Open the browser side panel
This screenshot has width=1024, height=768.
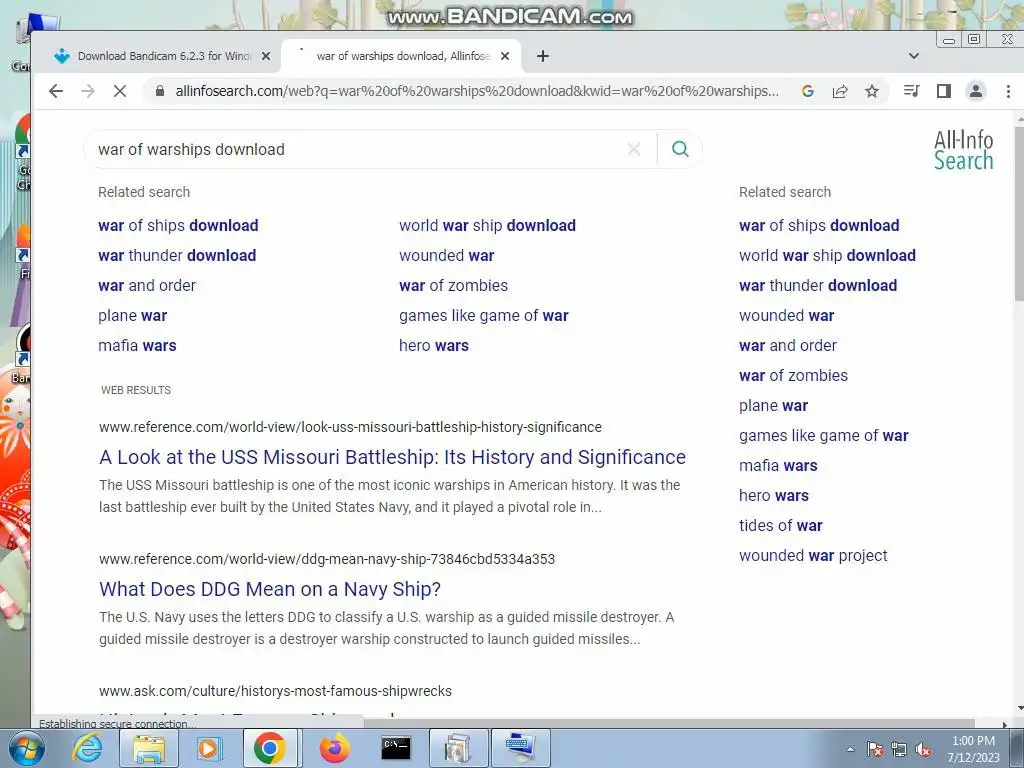click(944, 91)
